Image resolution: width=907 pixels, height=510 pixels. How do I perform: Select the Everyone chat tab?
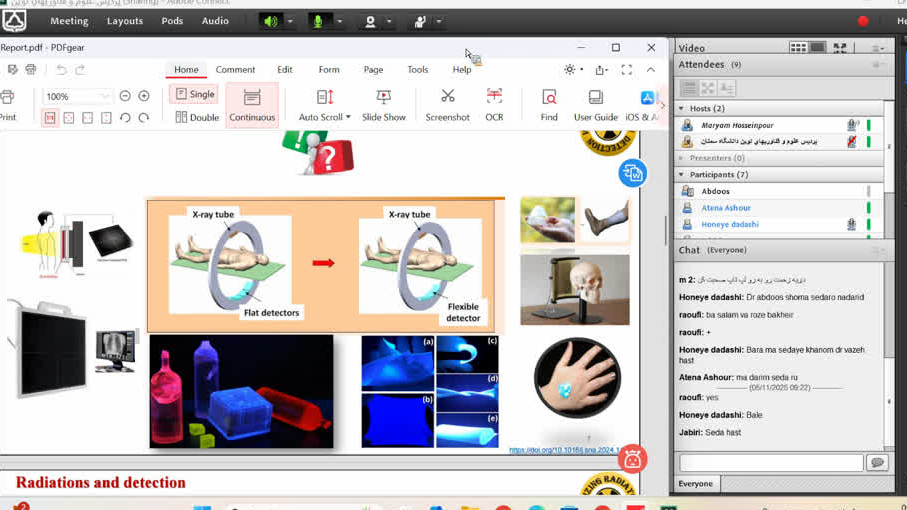click(x=695, y=483)
